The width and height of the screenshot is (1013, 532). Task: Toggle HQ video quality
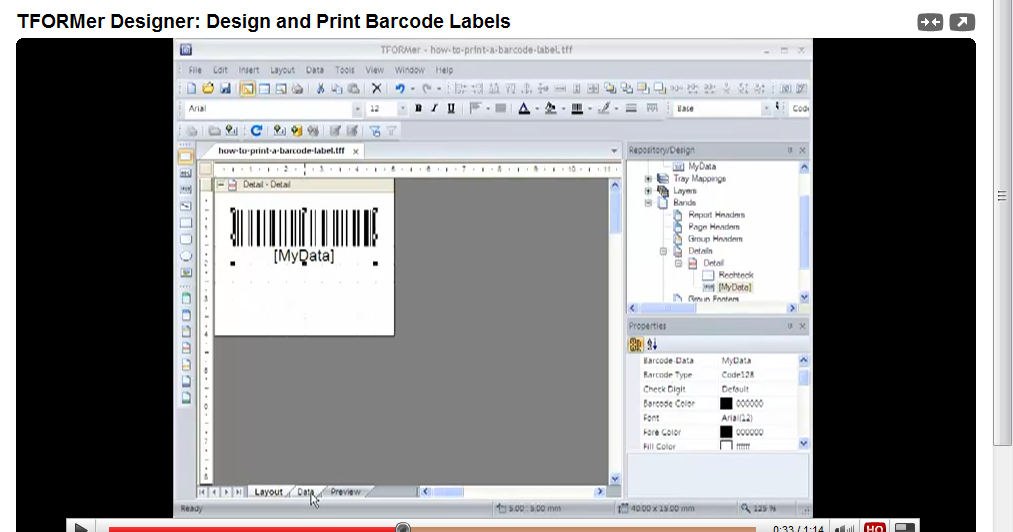click(874, 527)
